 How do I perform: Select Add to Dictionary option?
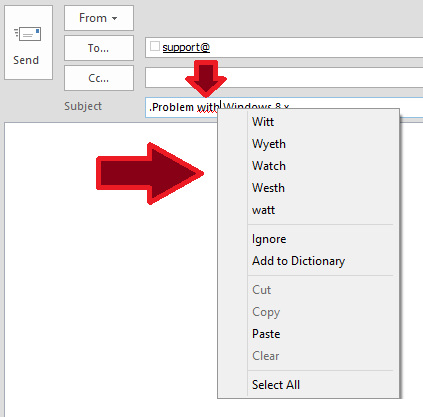click(298, 261)
